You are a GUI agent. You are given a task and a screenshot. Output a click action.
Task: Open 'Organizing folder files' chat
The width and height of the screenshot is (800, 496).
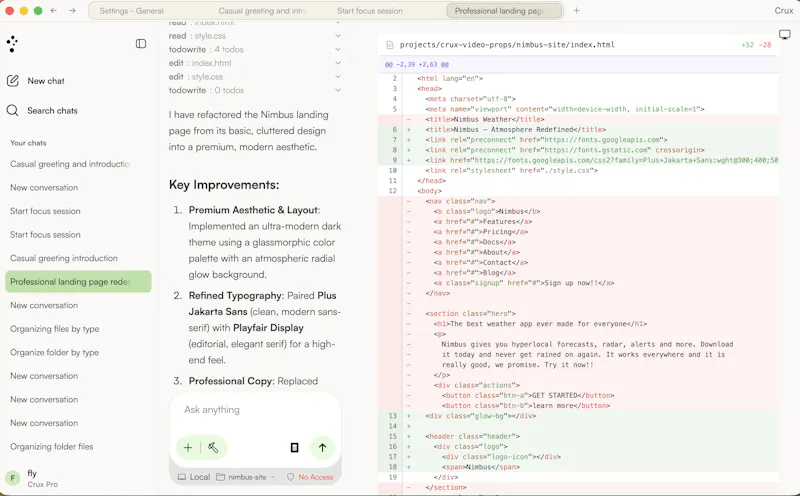tap(78, 447)
